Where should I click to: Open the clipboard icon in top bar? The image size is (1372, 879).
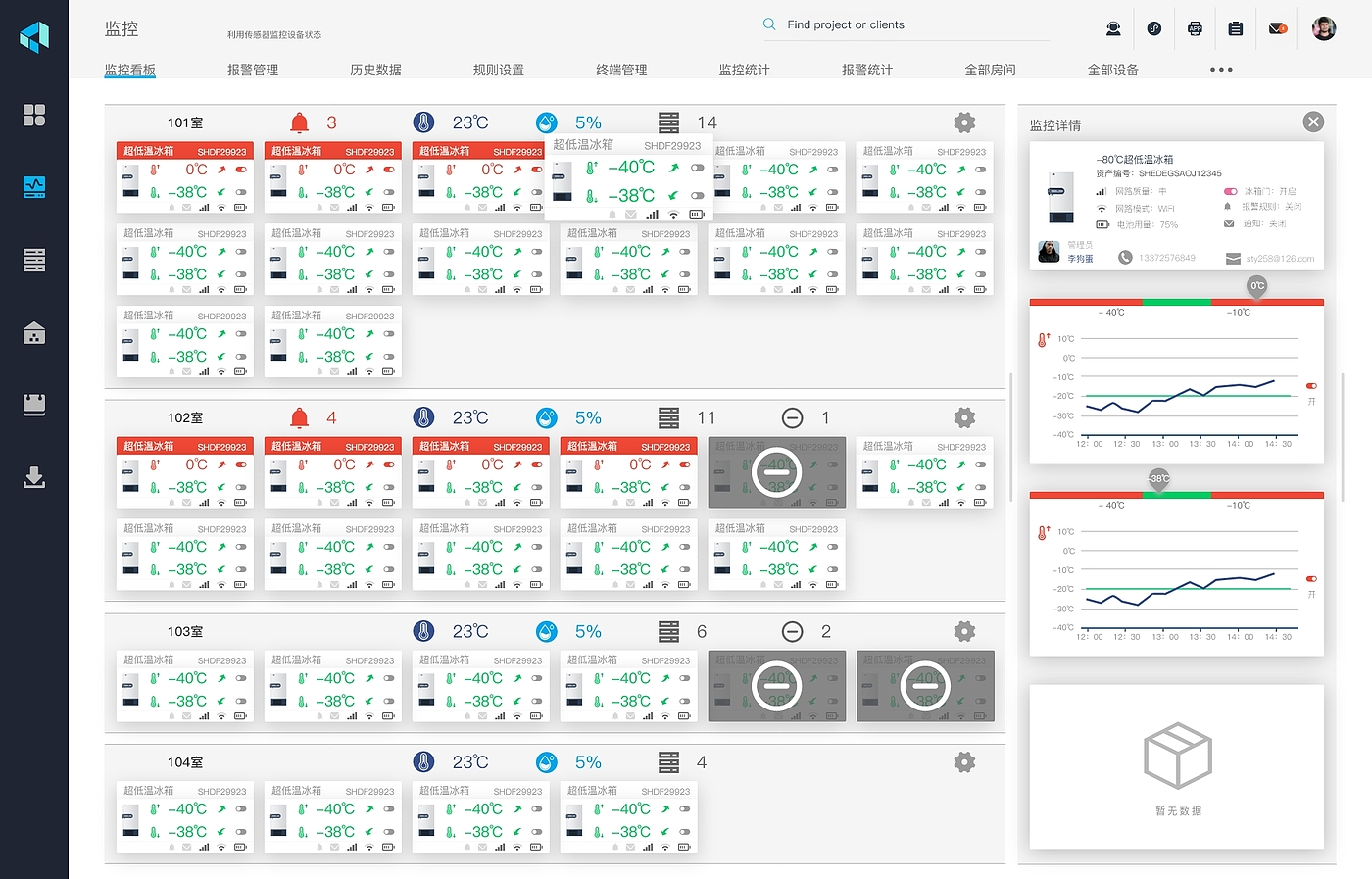tap(1236, 28)
